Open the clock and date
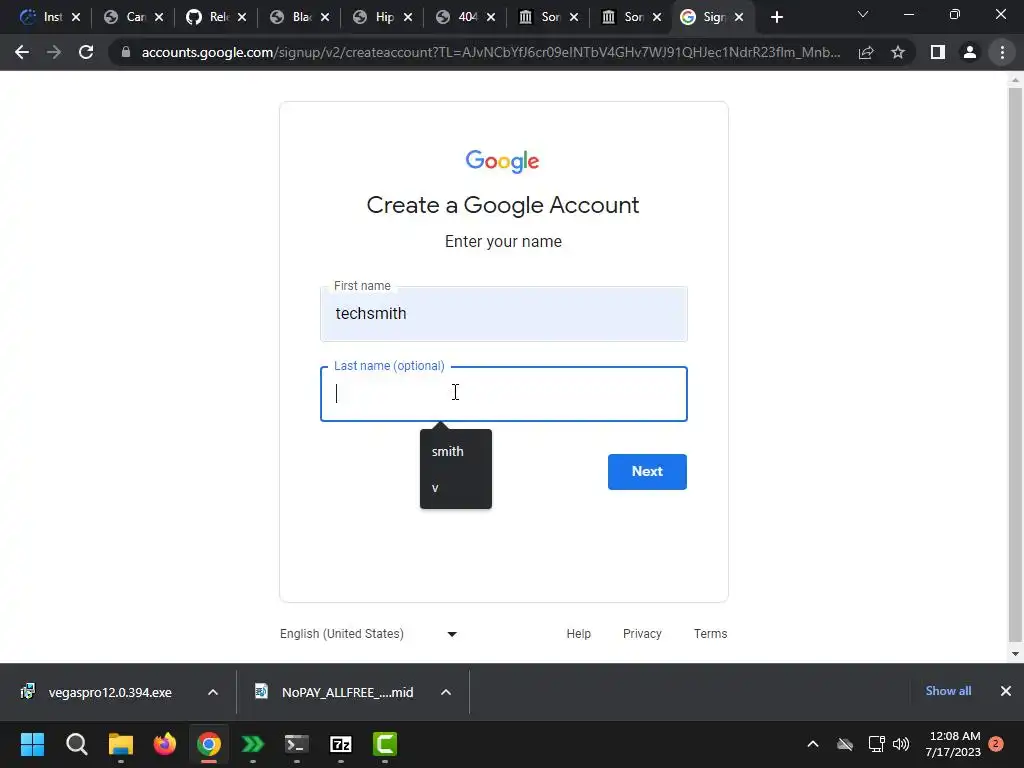Image resolution: width=1024 pixels, height=768 pixels. pos(953,744)
